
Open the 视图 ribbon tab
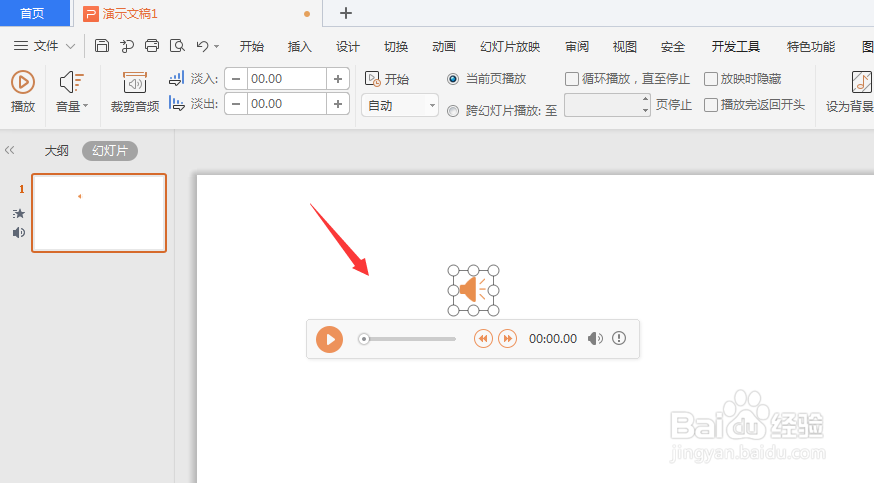(624, 46)
